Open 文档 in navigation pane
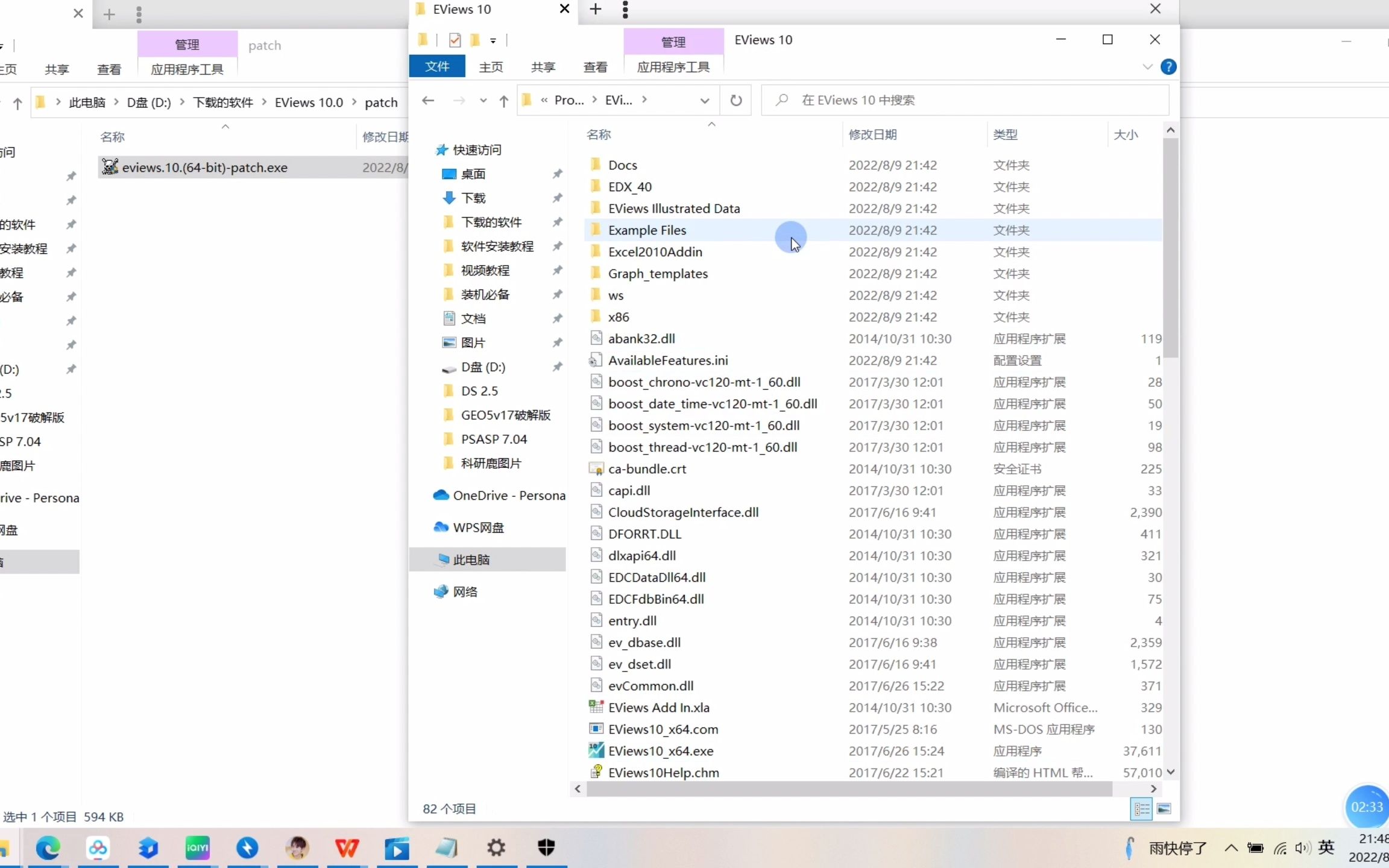 [x=473, y=319]
